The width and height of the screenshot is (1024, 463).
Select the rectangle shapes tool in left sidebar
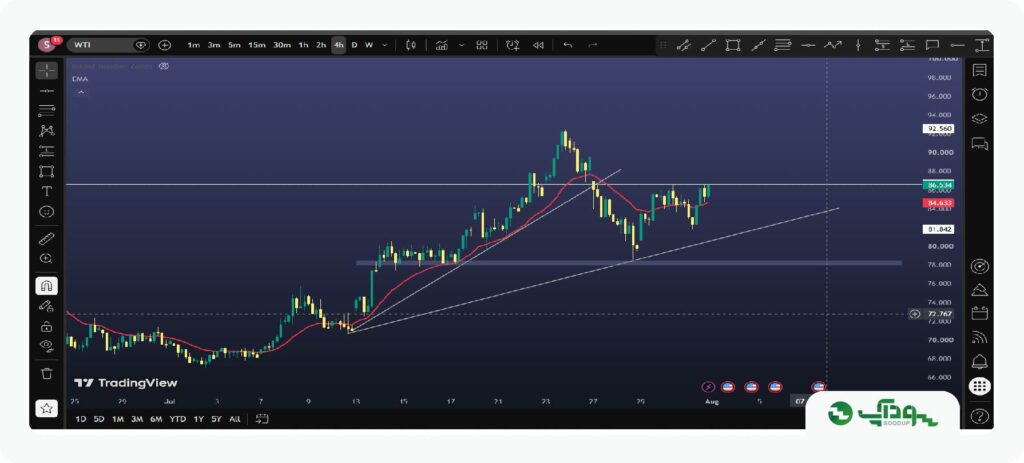(x=46, y=171)
